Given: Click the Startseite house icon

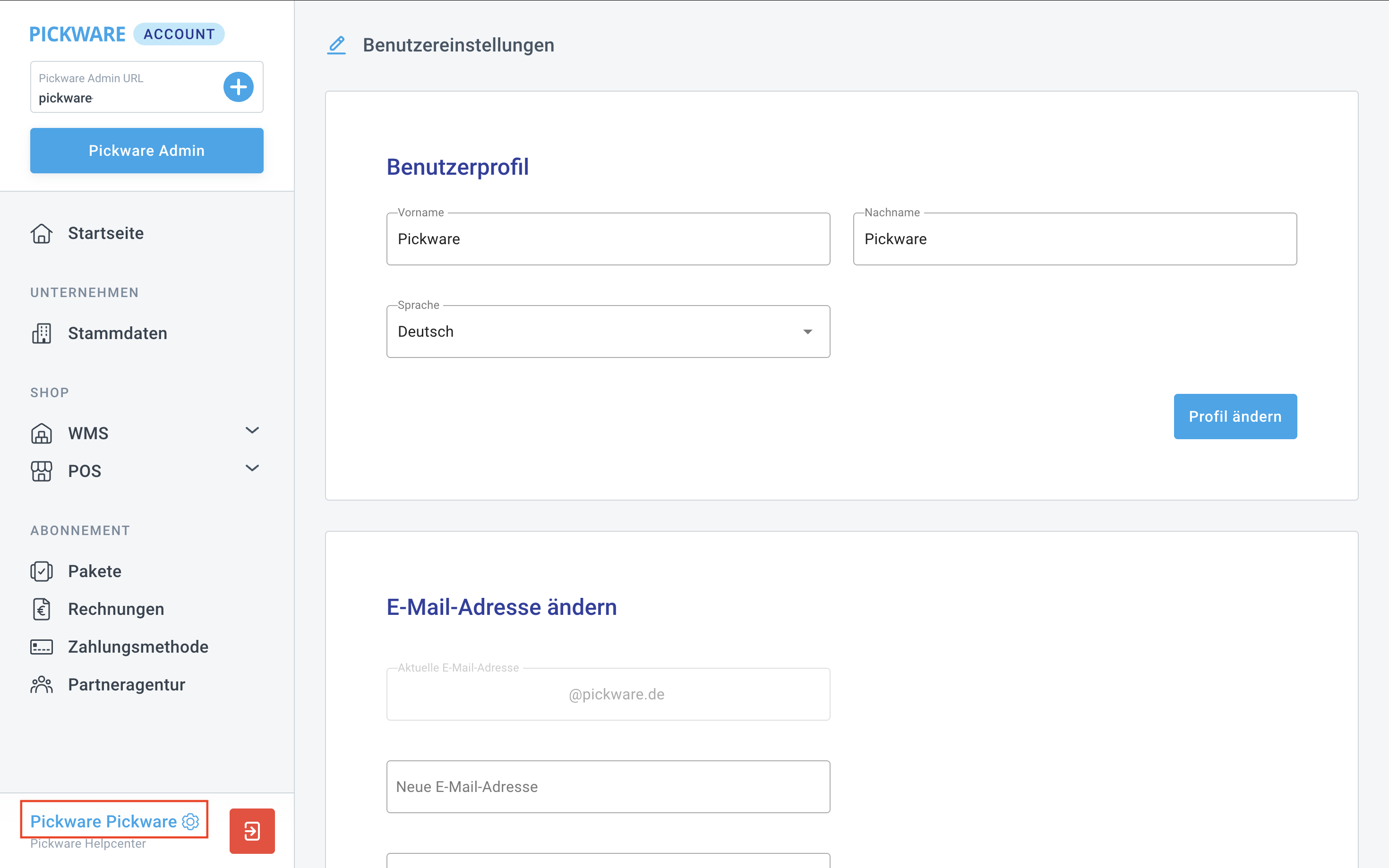Looking at the screenshot, I should pos(42,233).
